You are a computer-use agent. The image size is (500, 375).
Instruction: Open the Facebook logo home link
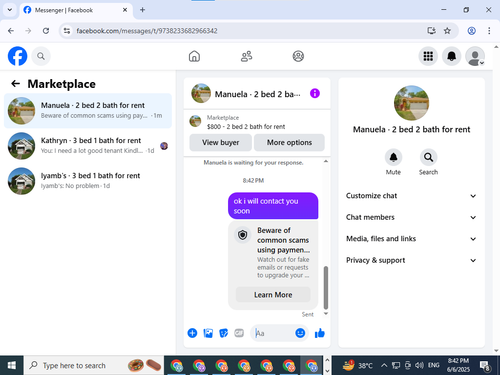tap(17, 56)
